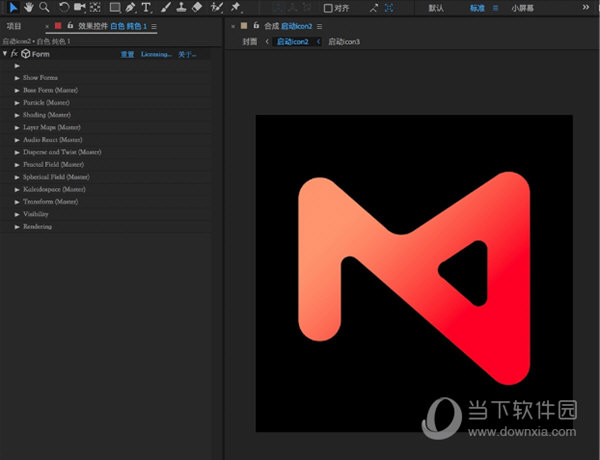Select the 合成 启动icon2 panel tab
This screenshot has width=600, height=460.
click(x=288, y=26)
